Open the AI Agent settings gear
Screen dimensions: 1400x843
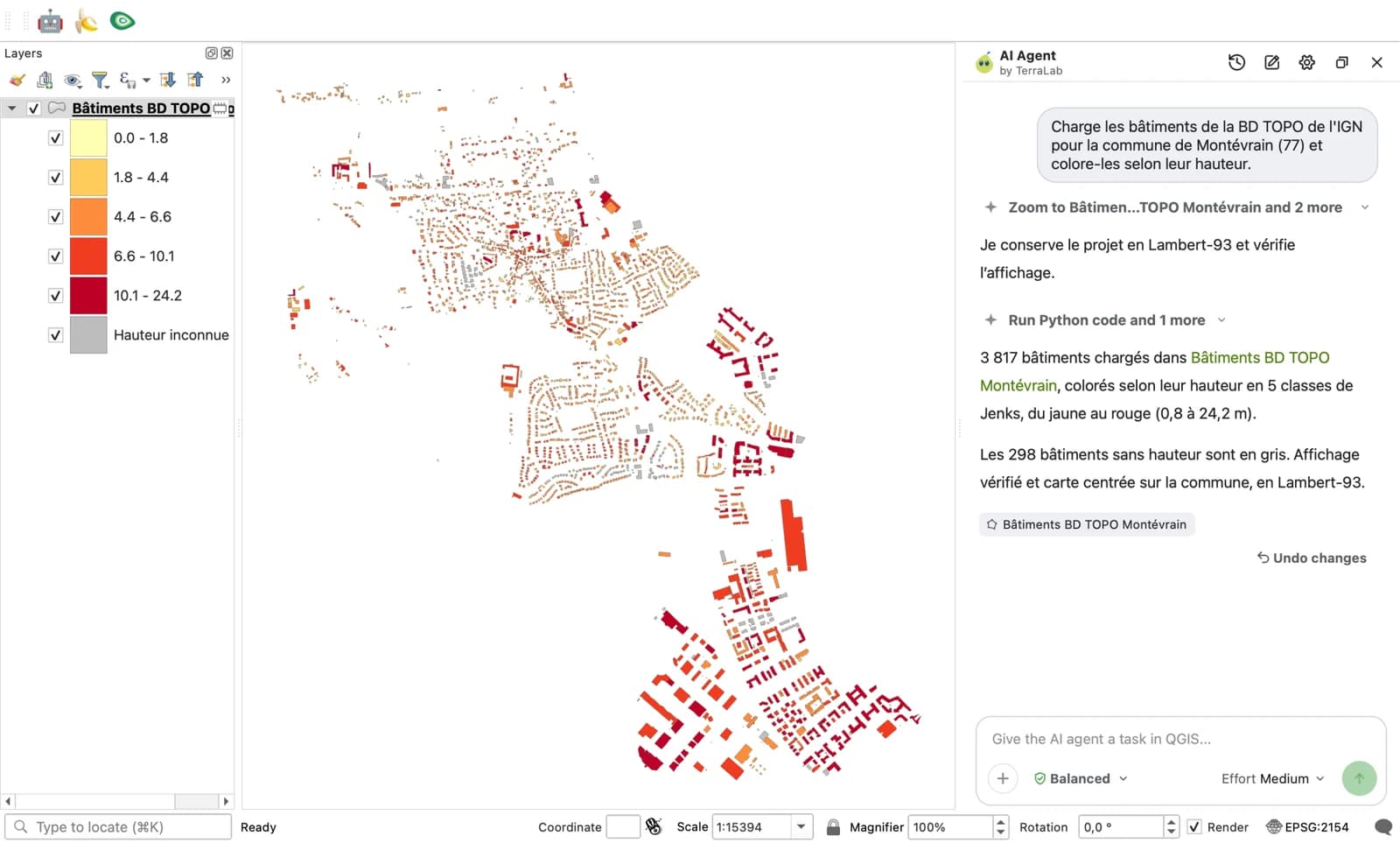1307,62
